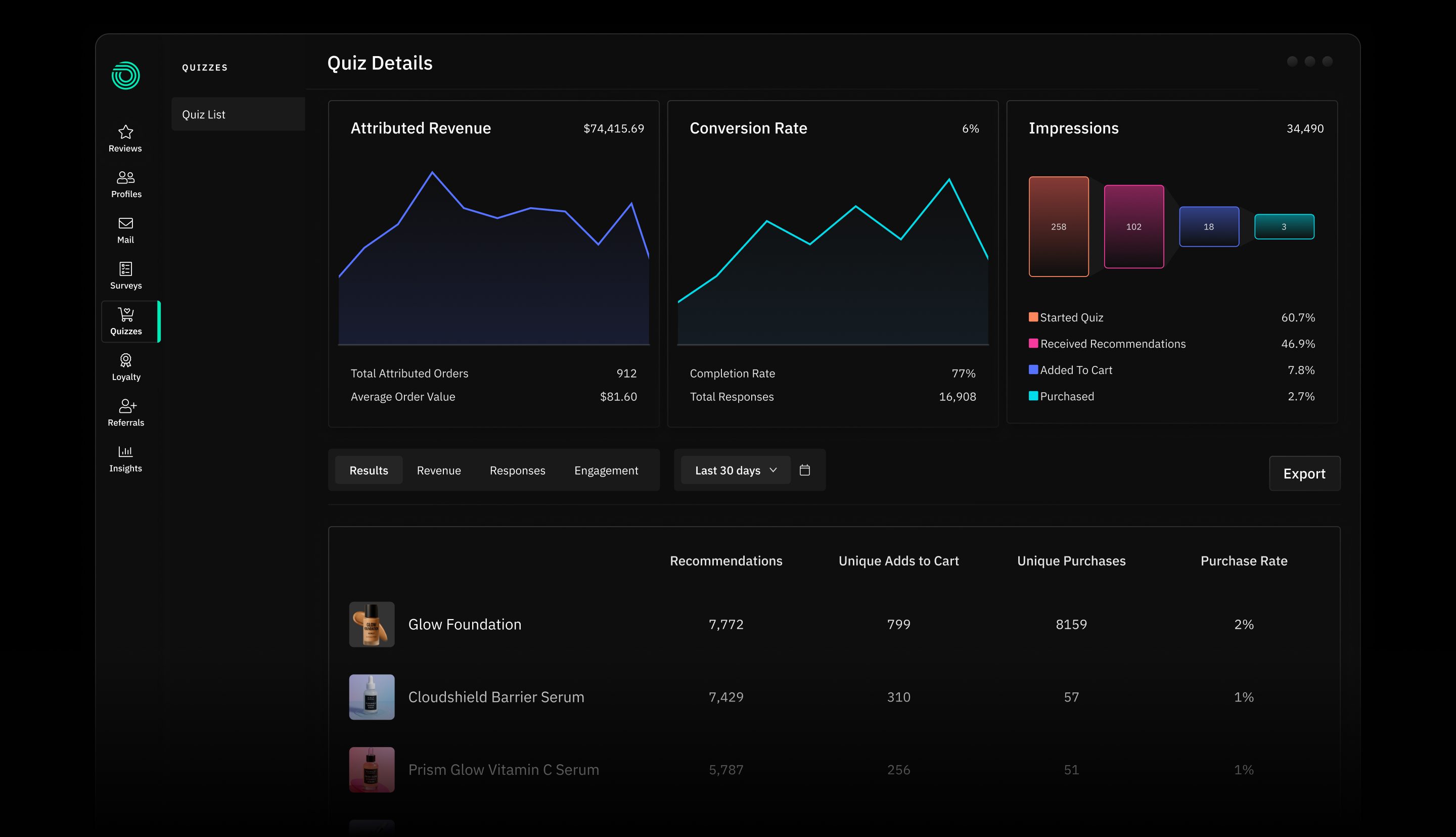This screenshot has height=837, width=1456.
Task: Click the Attributed Revenue card title
Action: click(421, 128)
